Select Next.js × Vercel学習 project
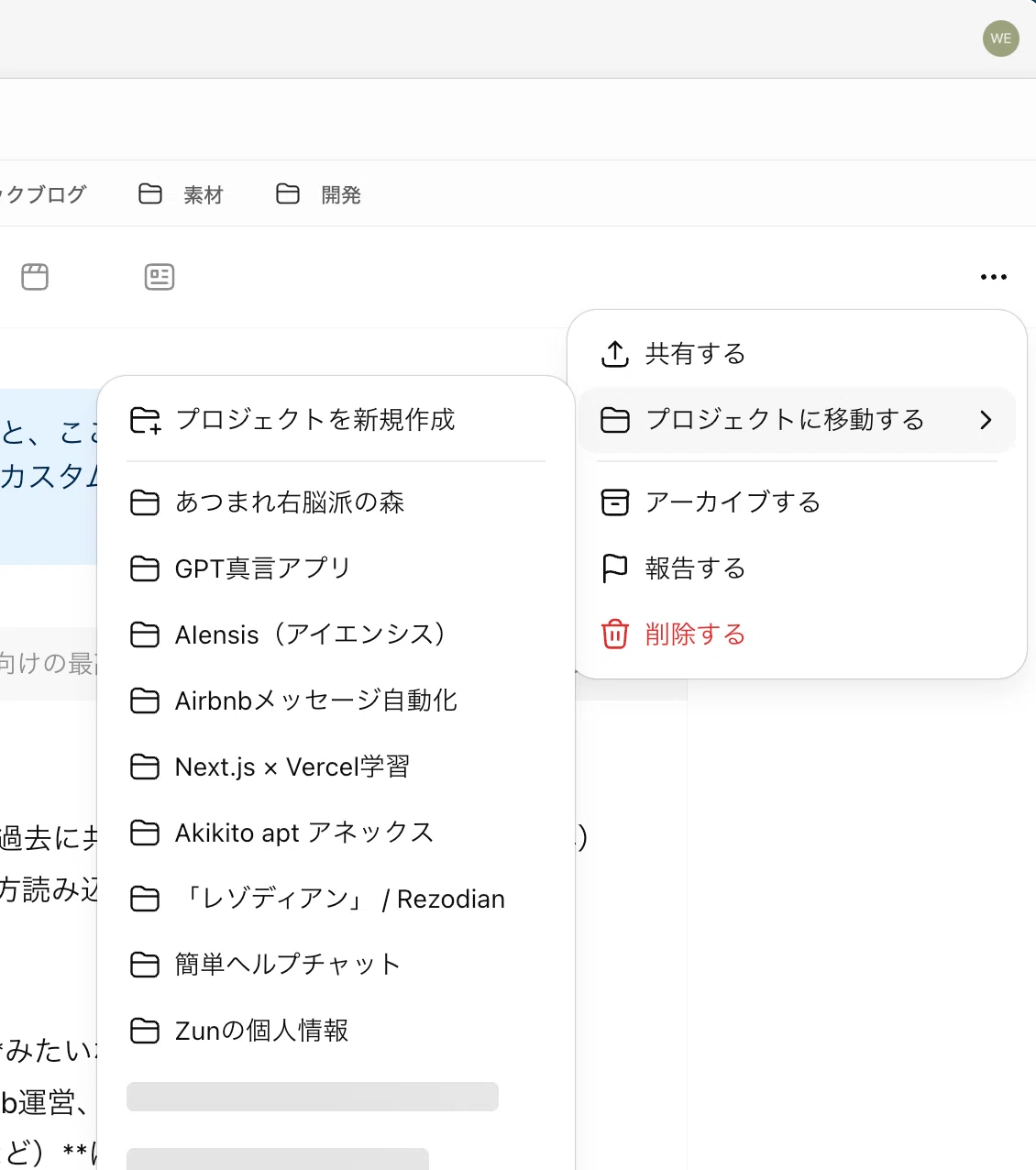 [336, 767]
